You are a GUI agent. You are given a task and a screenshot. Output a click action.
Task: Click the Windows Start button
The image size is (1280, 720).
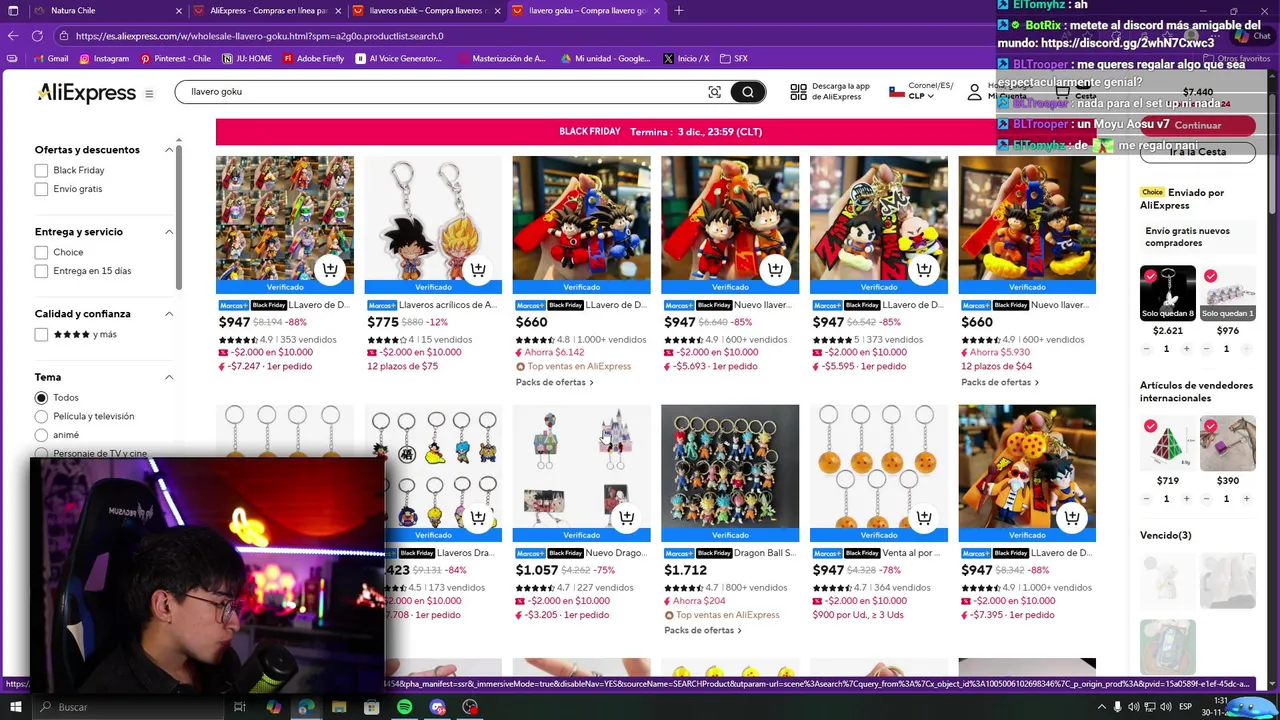tap(15, 707)
